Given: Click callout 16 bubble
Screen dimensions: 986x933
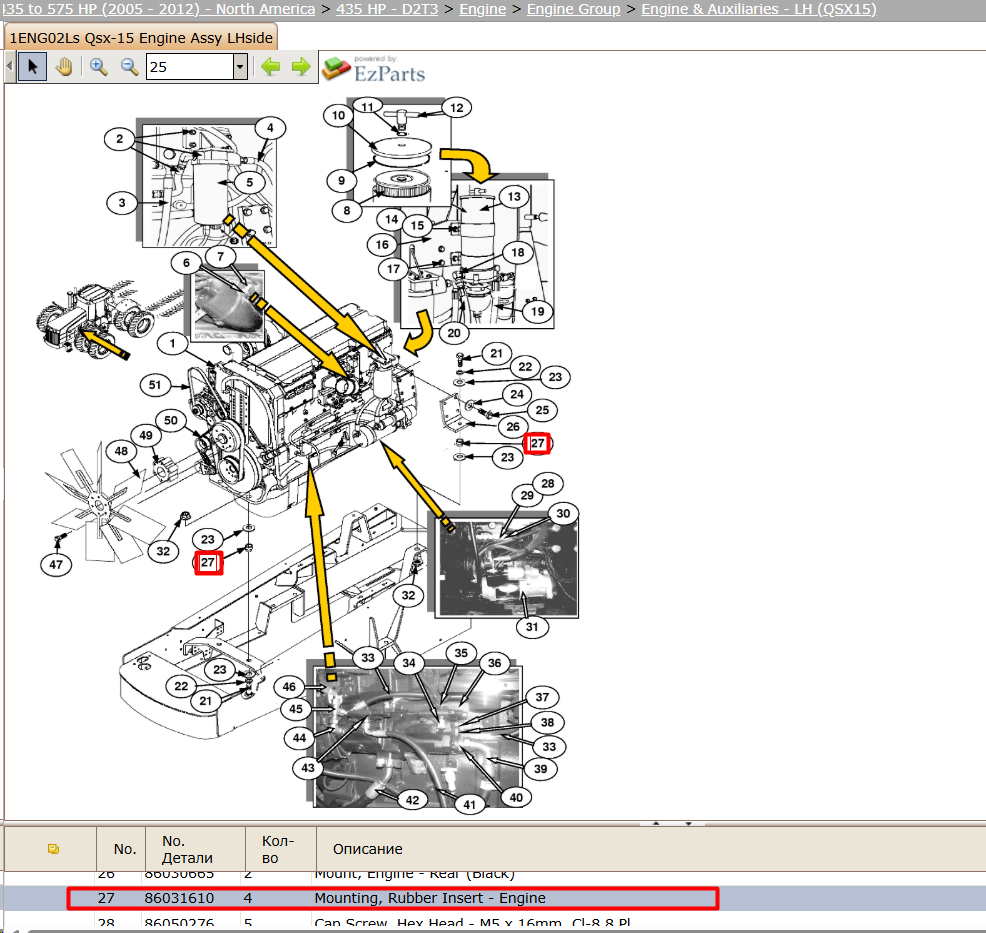Looking at the screenshot, I should click(382, 245).
